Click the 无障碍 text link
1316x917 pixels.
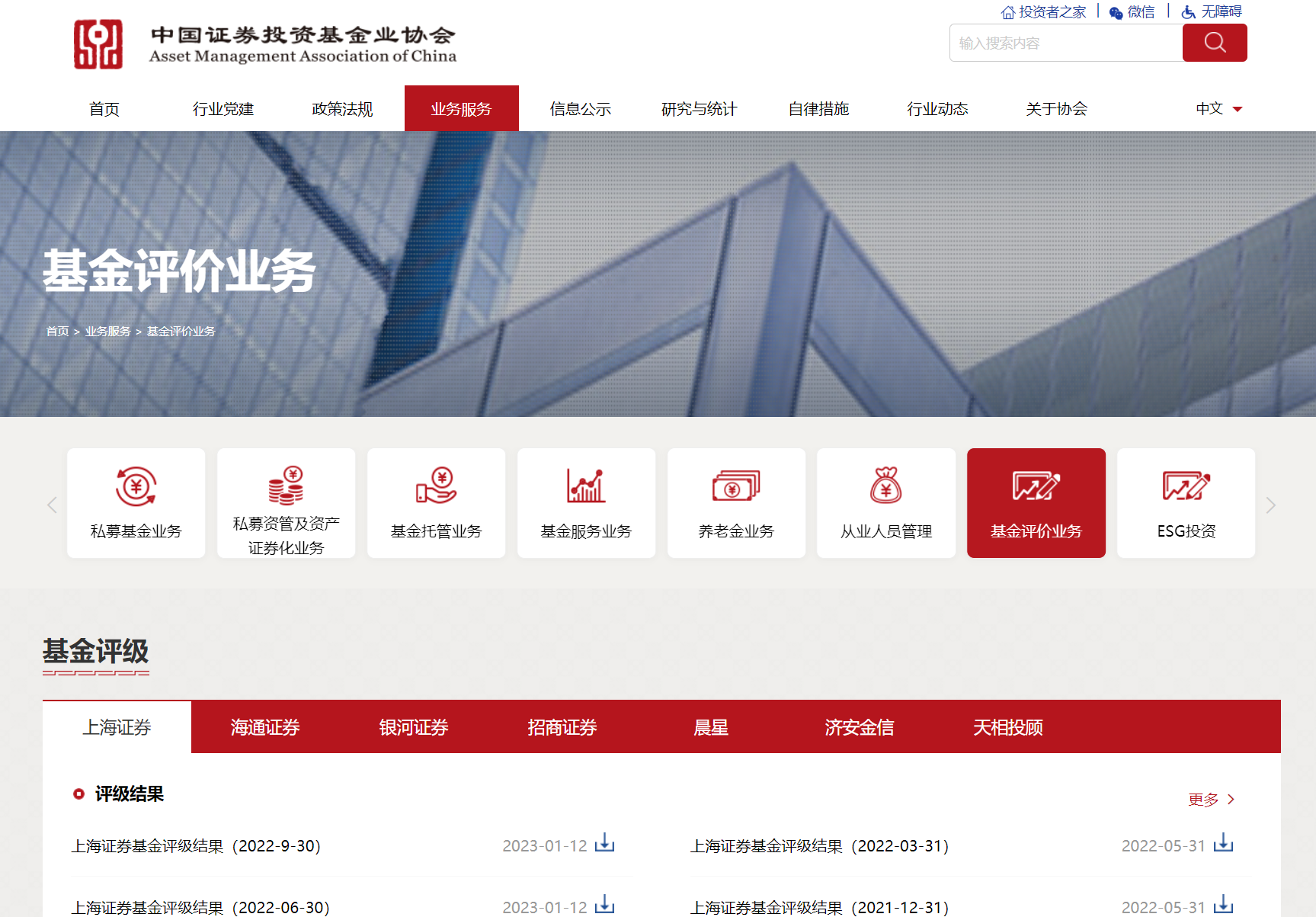pos(1222,12)
